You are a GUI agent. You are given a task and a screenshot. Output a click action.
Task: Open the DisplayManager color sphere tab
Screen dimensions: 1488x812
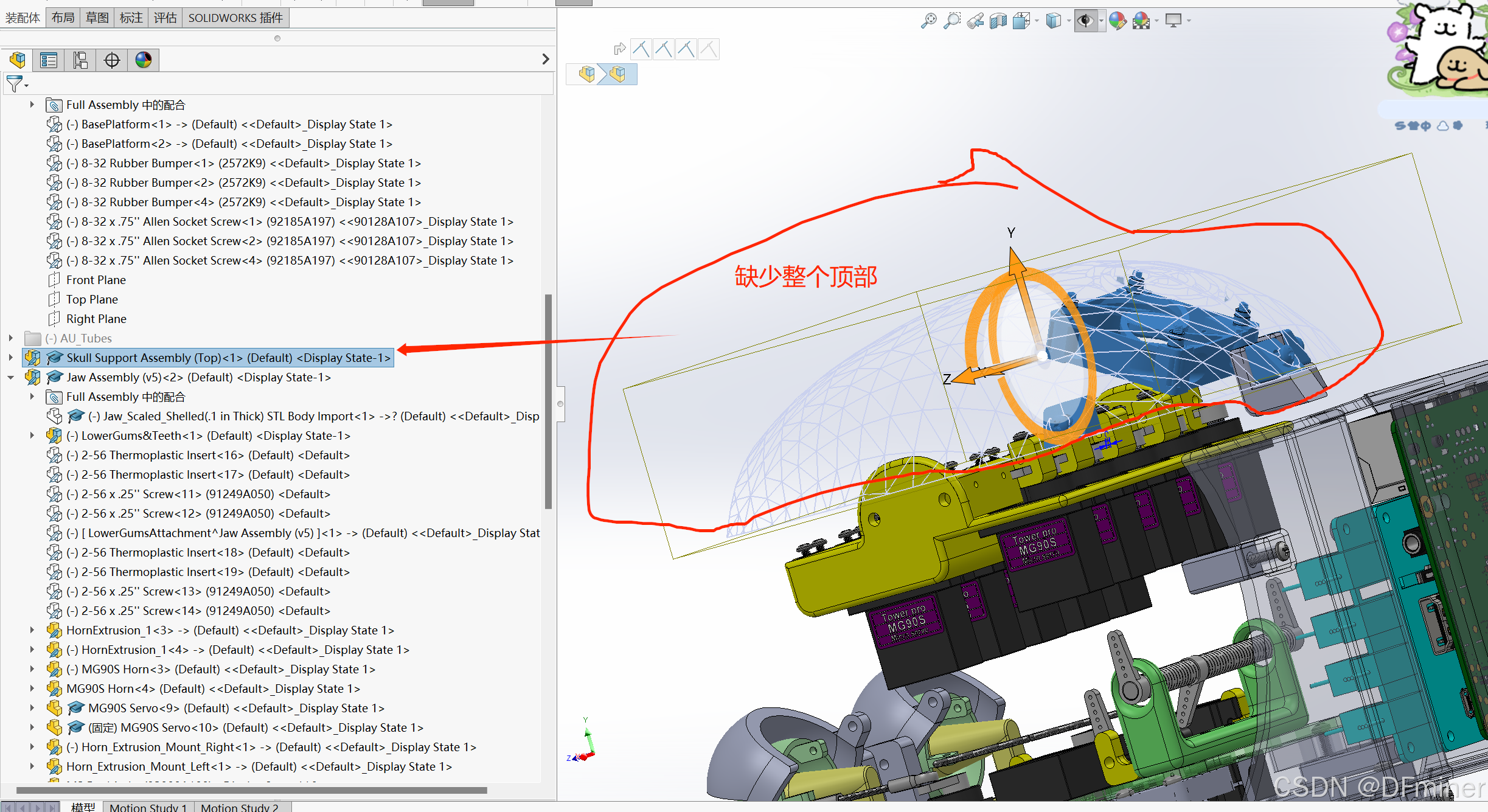(x=144, y=60)
